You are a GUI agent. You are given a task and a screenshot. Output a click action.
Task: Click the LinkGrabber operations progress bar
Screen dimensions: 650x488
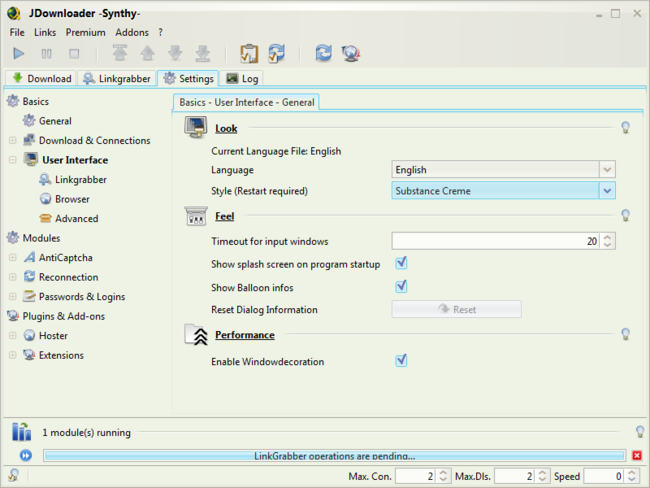coord(334,456)
